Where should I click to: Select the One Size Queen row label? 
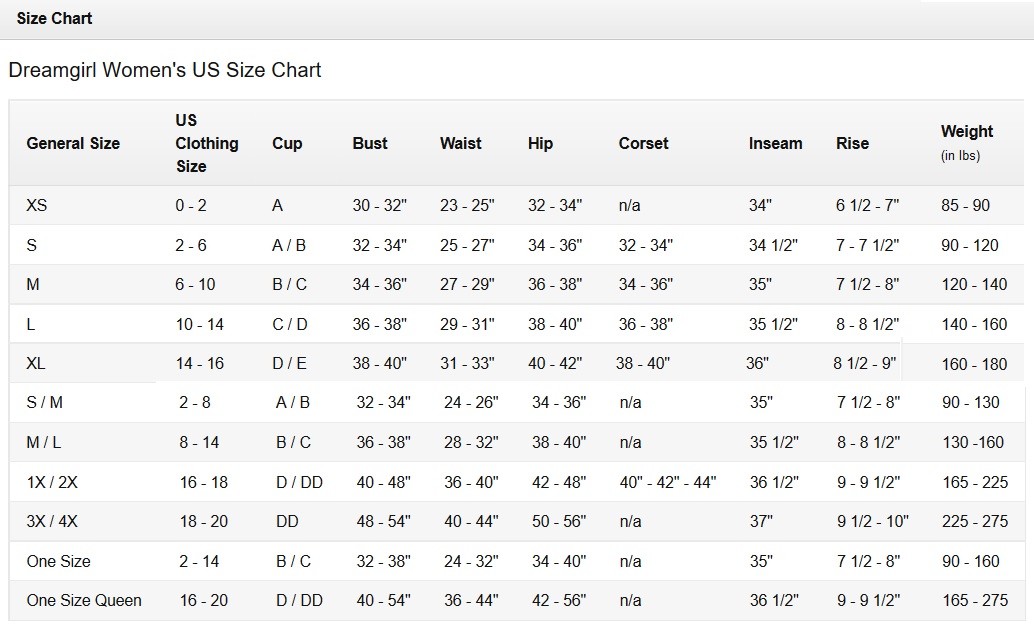click(x=84, y=600)
